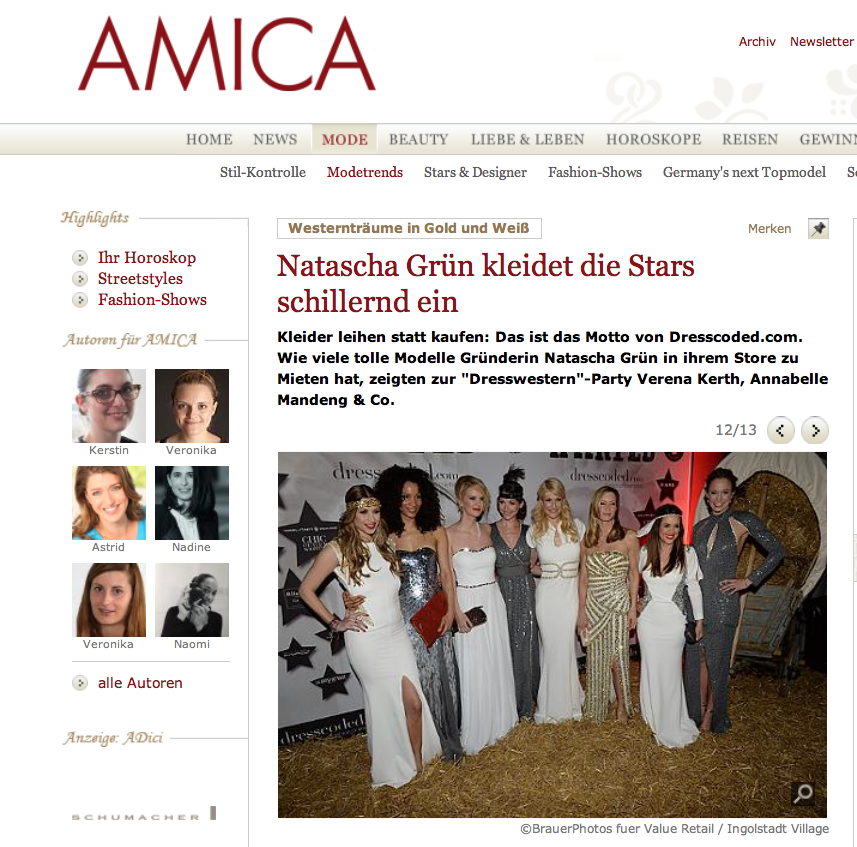Click the magnifier icon on the photo
857x847 pixels.
(803, 793)
